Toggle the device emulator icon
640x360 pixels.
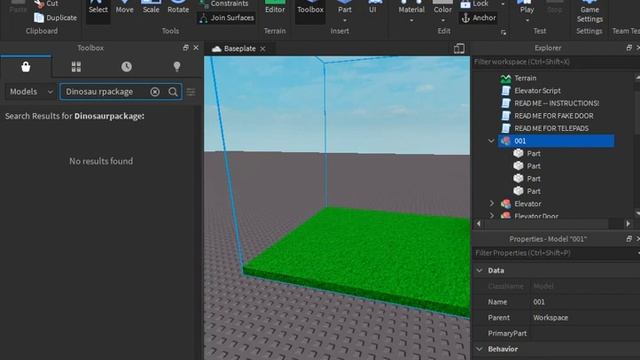click(459, 49)
